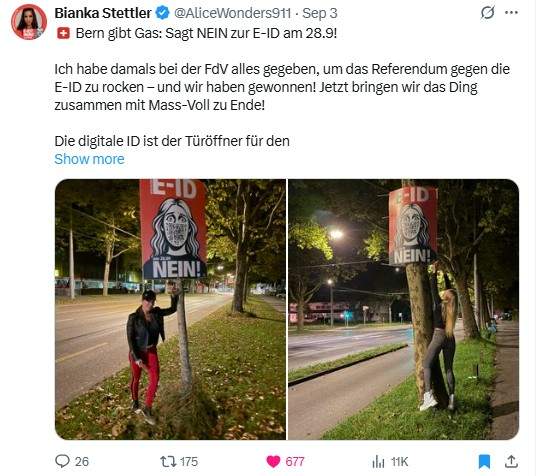536x476 pixels.
Task: Click the 175 reposts count
Action: click(x=189, y=462)
